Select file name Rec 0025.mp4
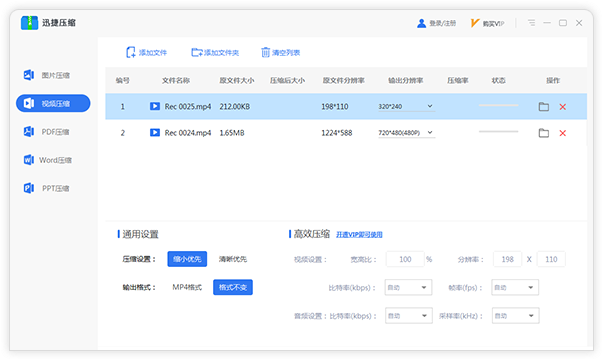The width and height of the screenshot is (603, 360). [188, 107]
